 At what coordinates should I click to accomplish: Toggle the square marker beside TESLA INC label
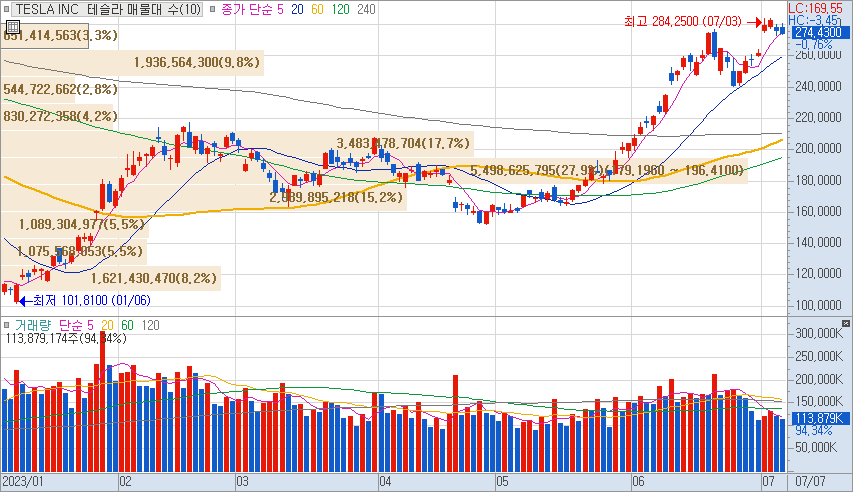tap(7, 9)
